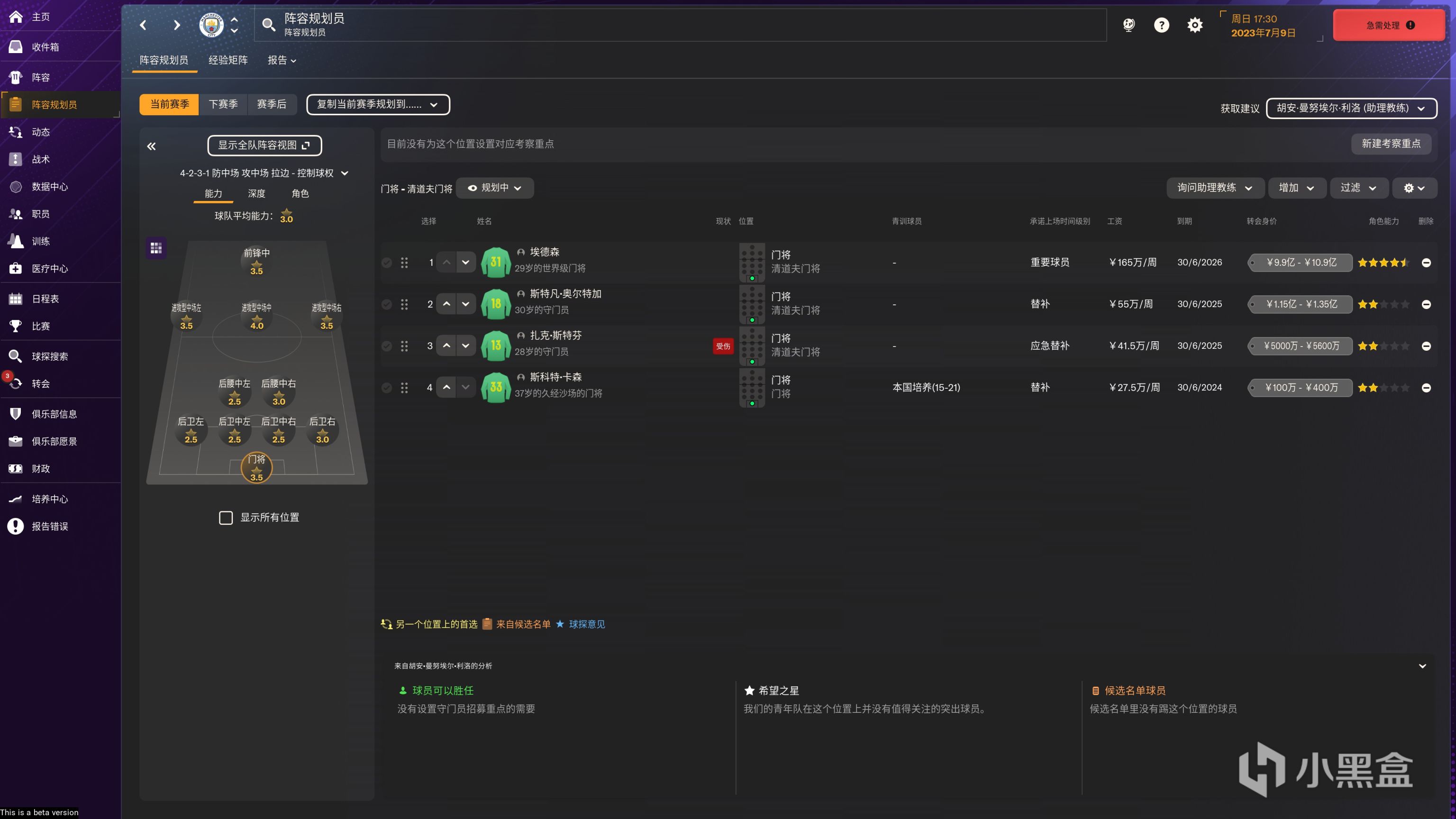The height and width of the screenshot is (819, 1456).
Task: Go forward with the right arrow
Action: click(x=176, y=25)
